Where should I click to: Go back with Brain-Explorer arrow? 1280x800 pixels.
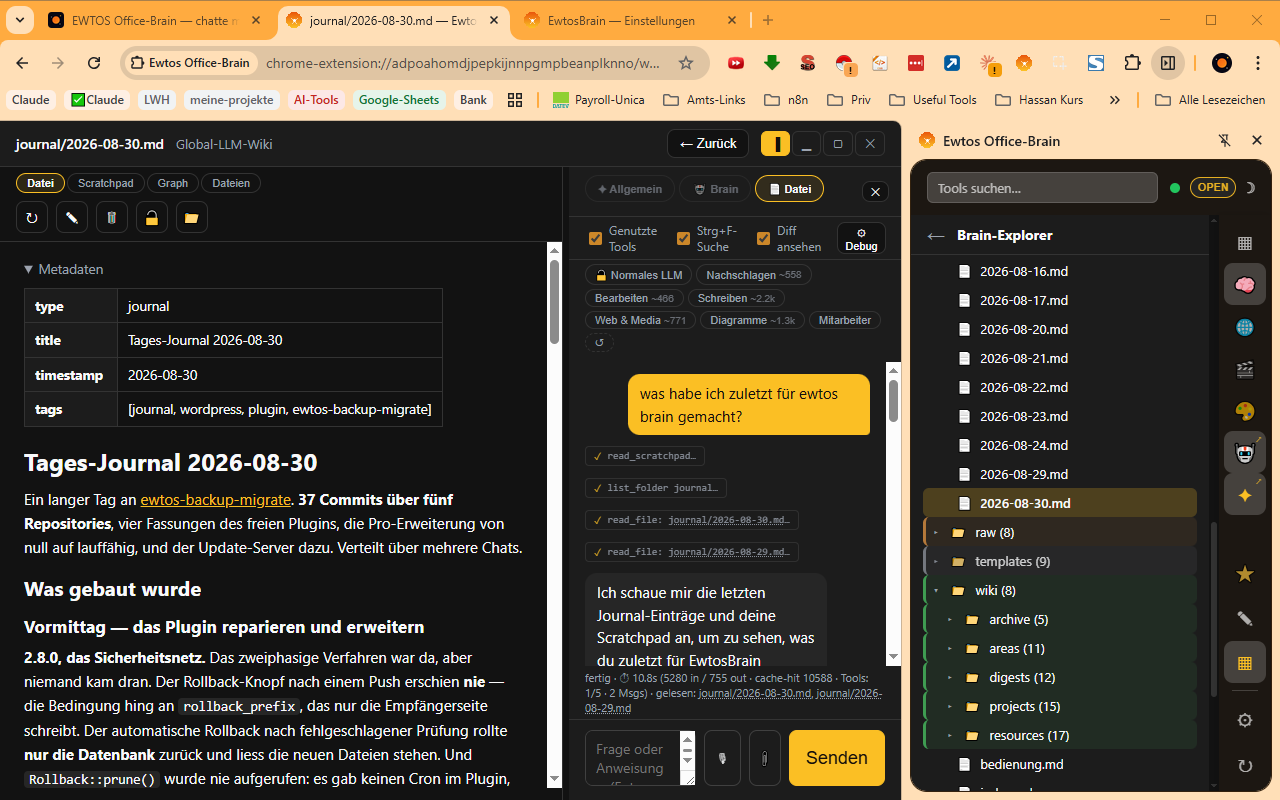click(x=936, y=236)
